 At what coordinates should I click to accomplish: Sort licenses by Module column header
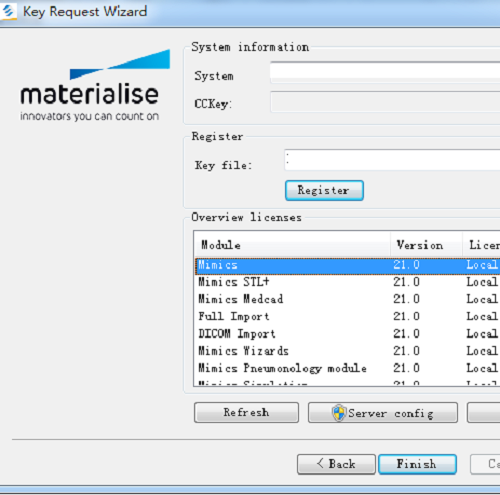[292, 245]
